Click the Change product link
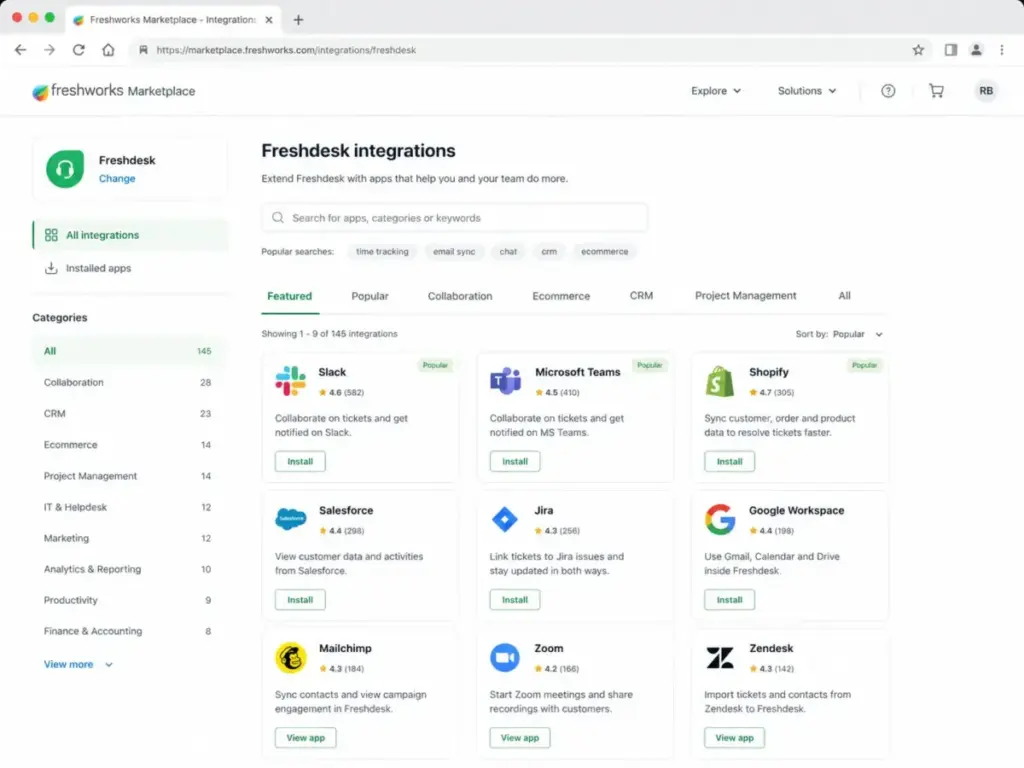The height and width of the screenshot is (768, 1024). click(117, 178)
